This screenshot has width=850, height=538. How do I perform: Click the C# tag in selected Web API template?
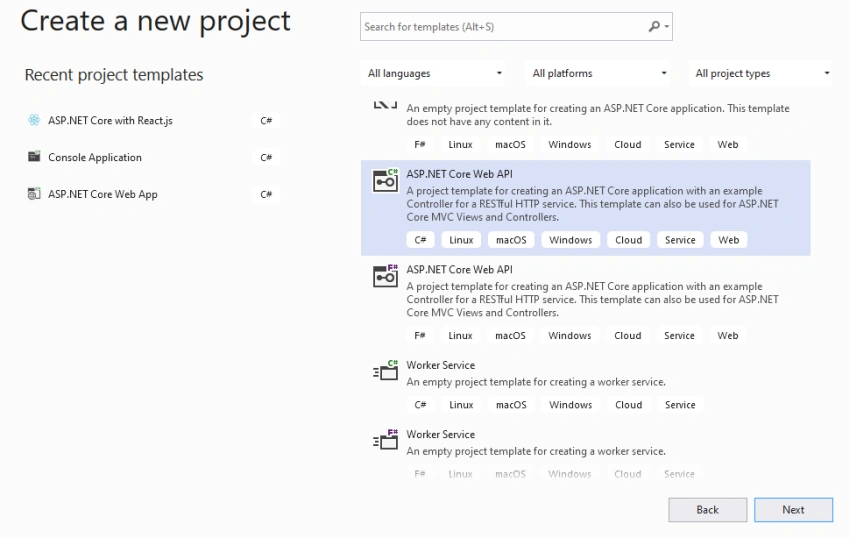click(420, 240)
